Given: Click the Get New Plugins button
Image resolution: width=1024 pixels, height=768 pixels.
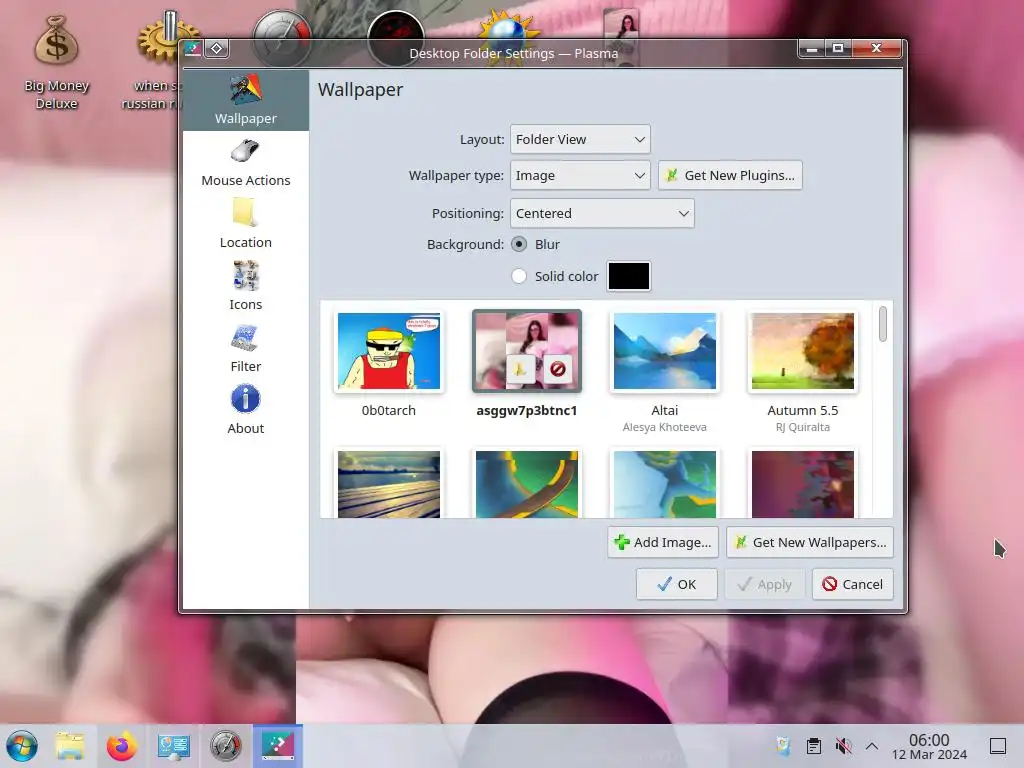Looking at the screenshot, I should [730, 175].
